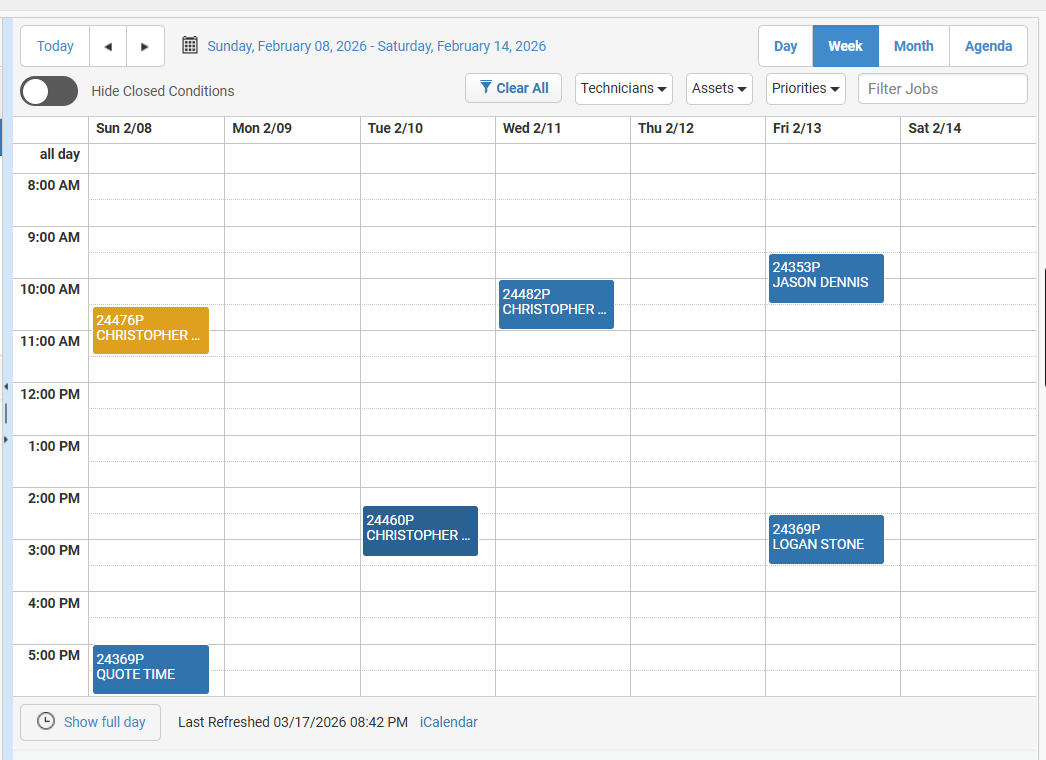
Task: Switch to the Month view
Action: [x=913, y=46]
